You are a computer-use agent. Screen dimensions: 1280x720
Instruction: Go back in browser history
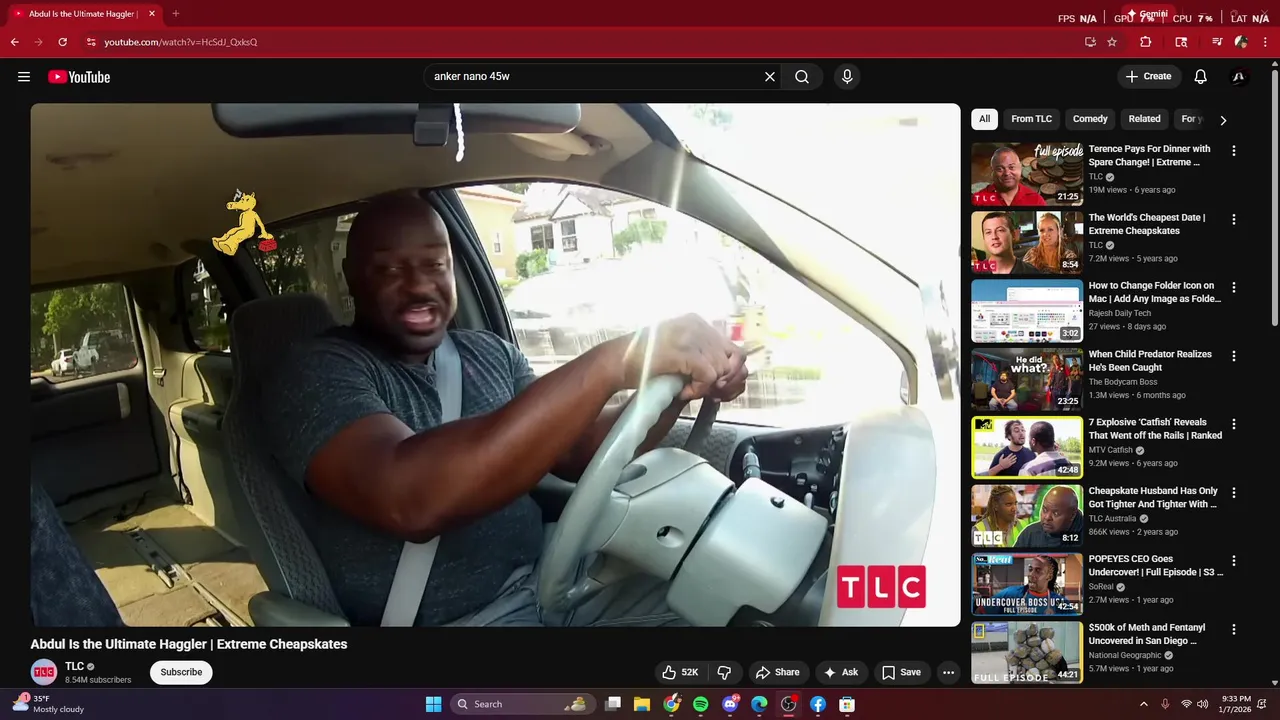coord(14,42)
